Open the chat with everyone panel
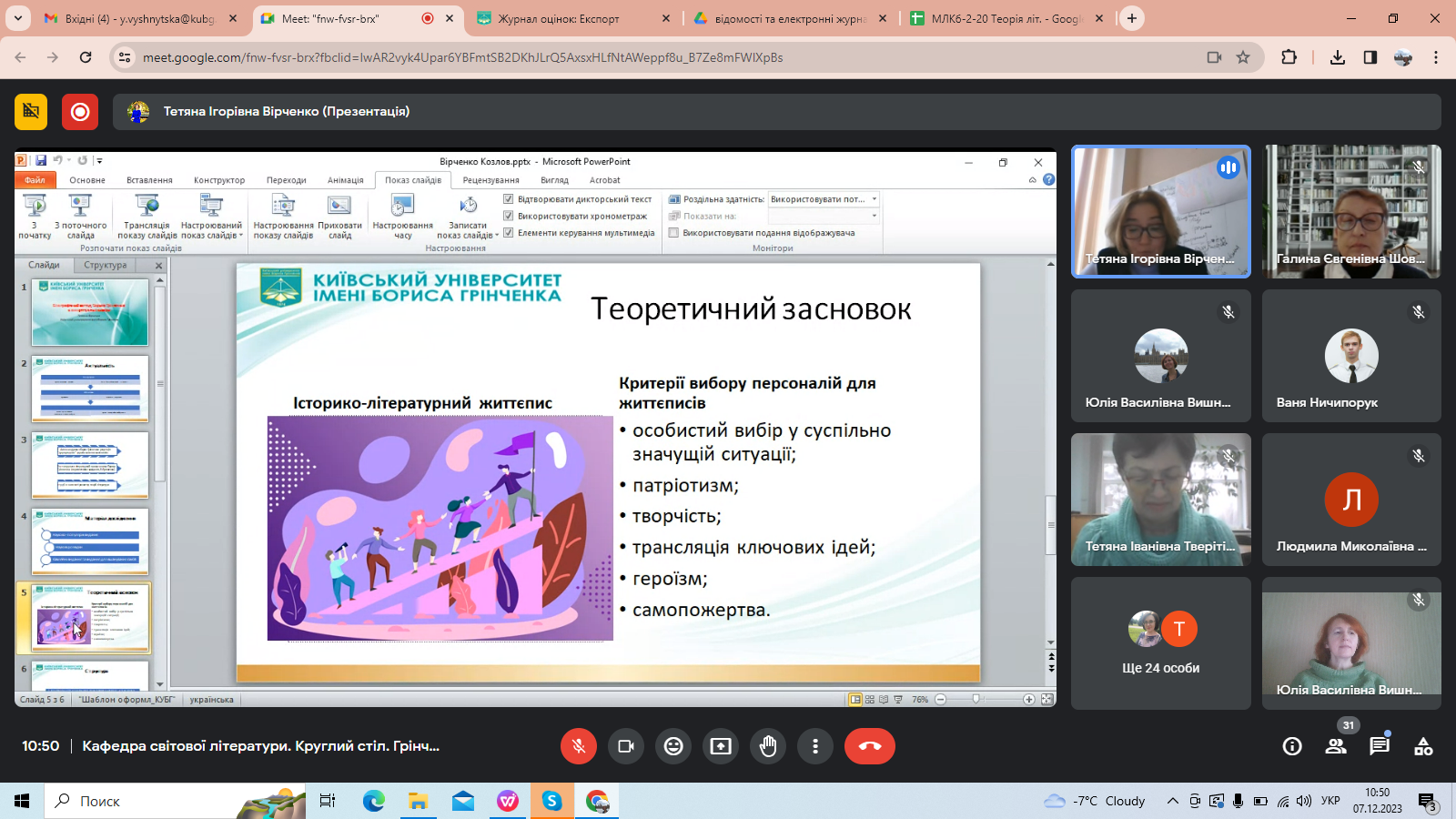The height and width of the screenshot is (819, 1456). click(1380, 746)
